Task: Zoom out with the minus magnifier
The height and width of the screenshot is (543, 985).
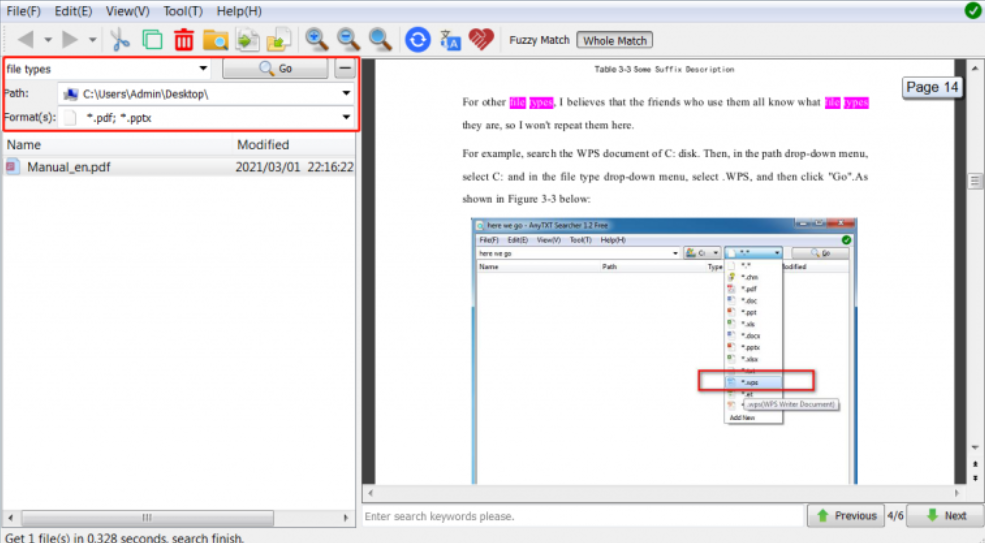Action: (348, 40)
